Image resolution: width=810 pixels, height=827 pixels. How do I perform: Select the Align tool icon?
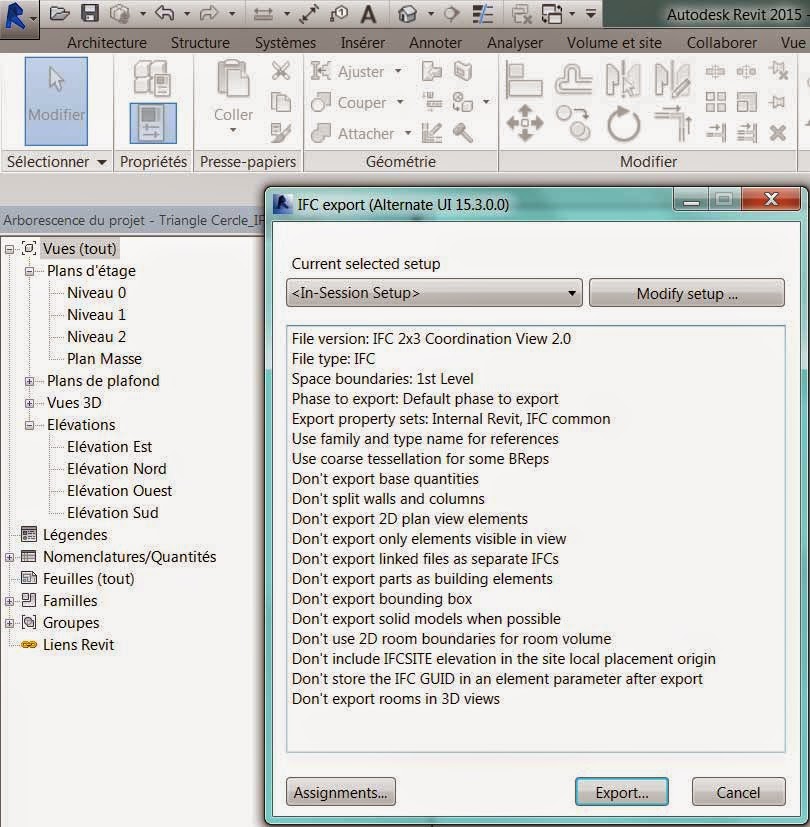click(x=524, y=80)
